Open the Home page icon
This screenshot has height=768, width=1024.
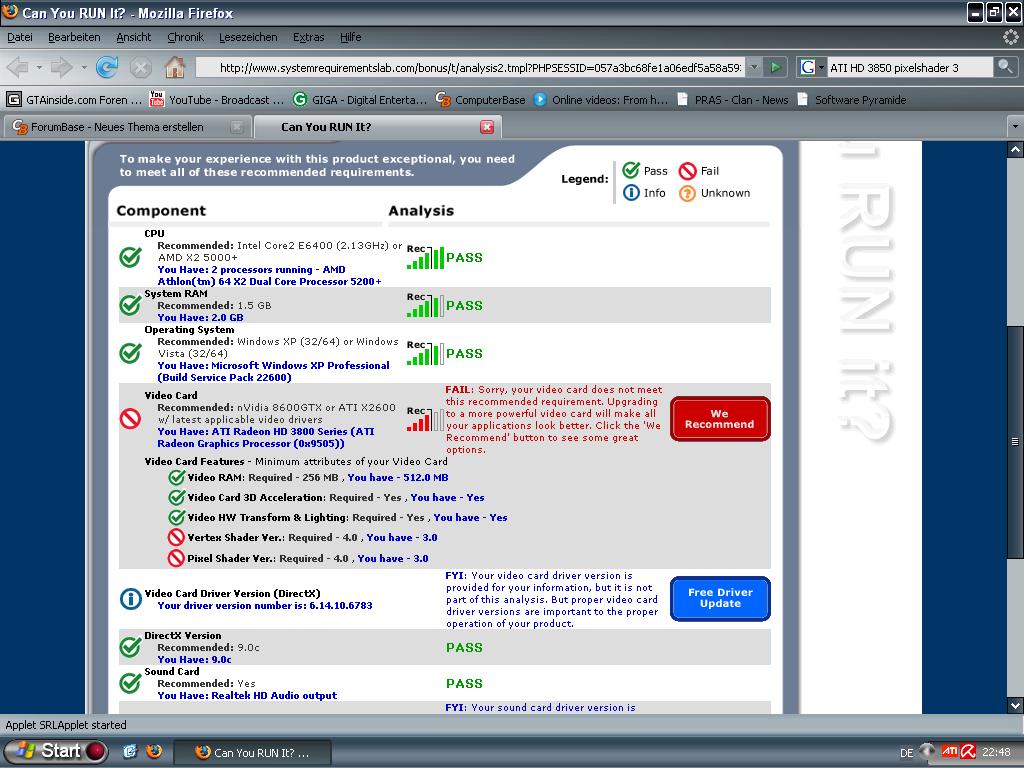[174, 67]
